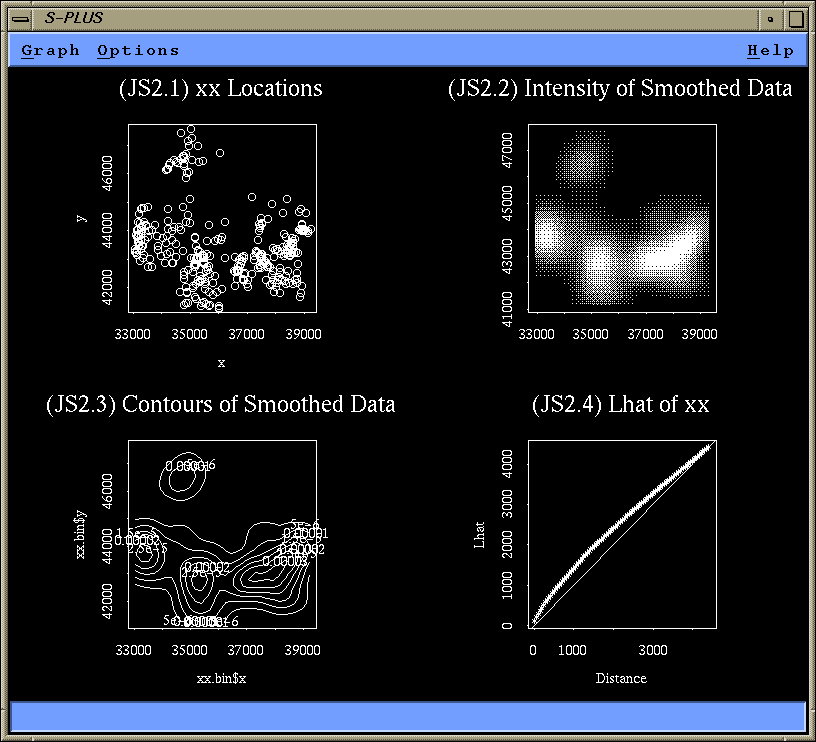The image size is (816, 742).
Task: Open the Help menu
Action: pyautogui.click(x=770, y=50)
